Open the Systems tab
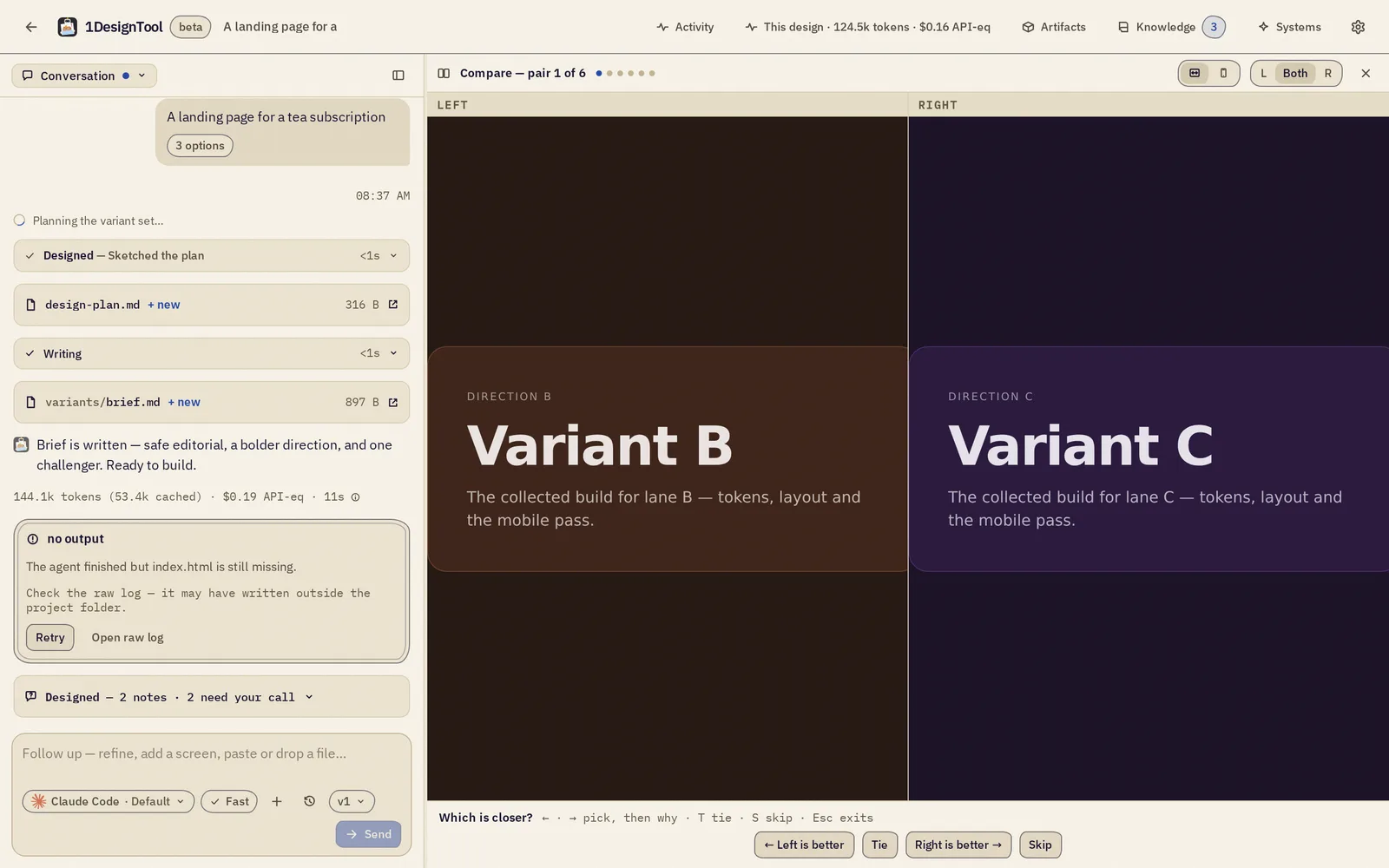Viewport: 1389px width, 868px height. tap(1289, 27)
